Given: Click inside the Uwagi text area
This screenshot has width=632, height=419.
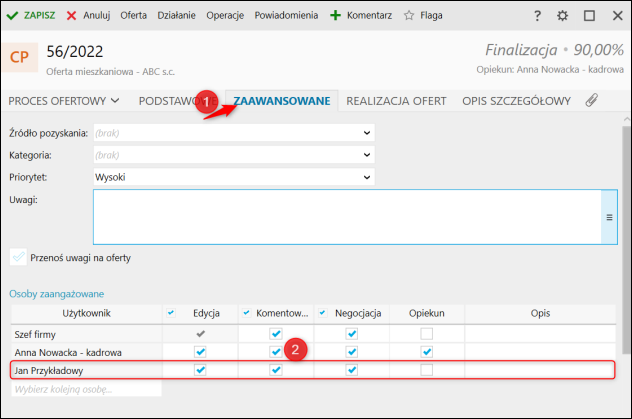Looking at the screenshot, I should click(x=347, y=217).
